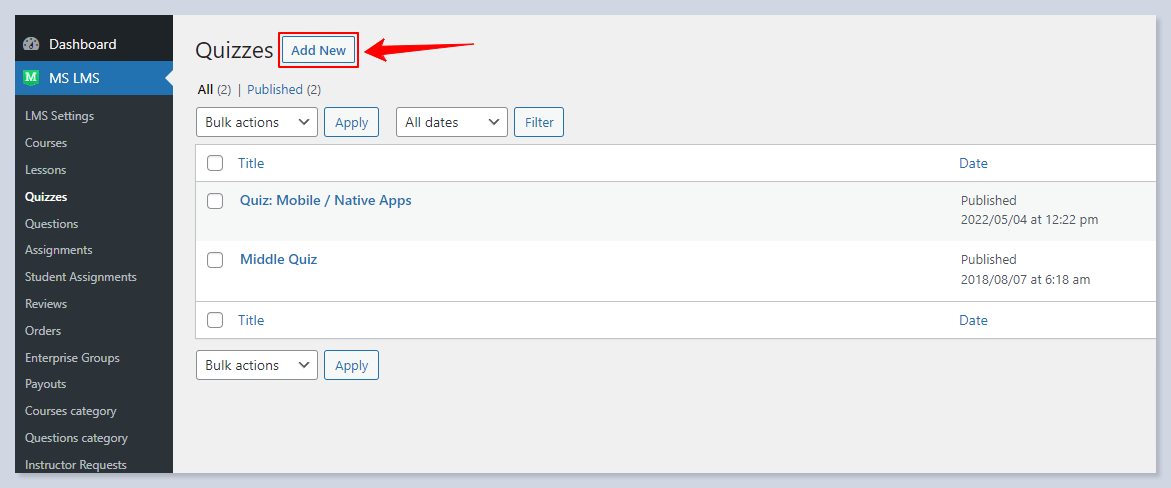Open the Middle Quiz title link
This screenshot has height=488, width=1171.
278,259
